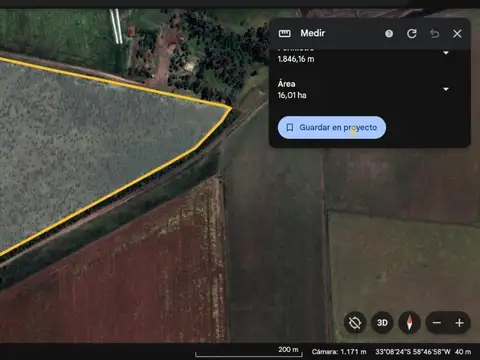Close the Medir panel

tap(457, 34)
